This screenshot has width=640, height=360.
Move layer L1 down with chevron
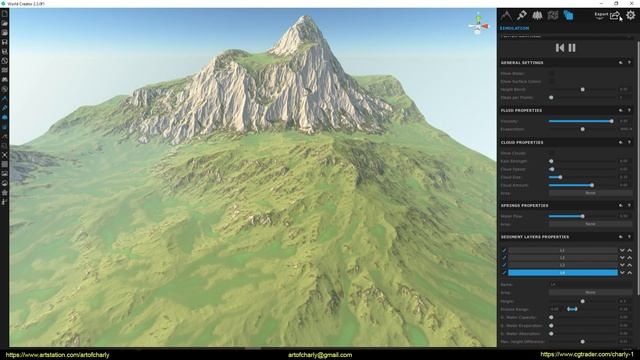622,250
